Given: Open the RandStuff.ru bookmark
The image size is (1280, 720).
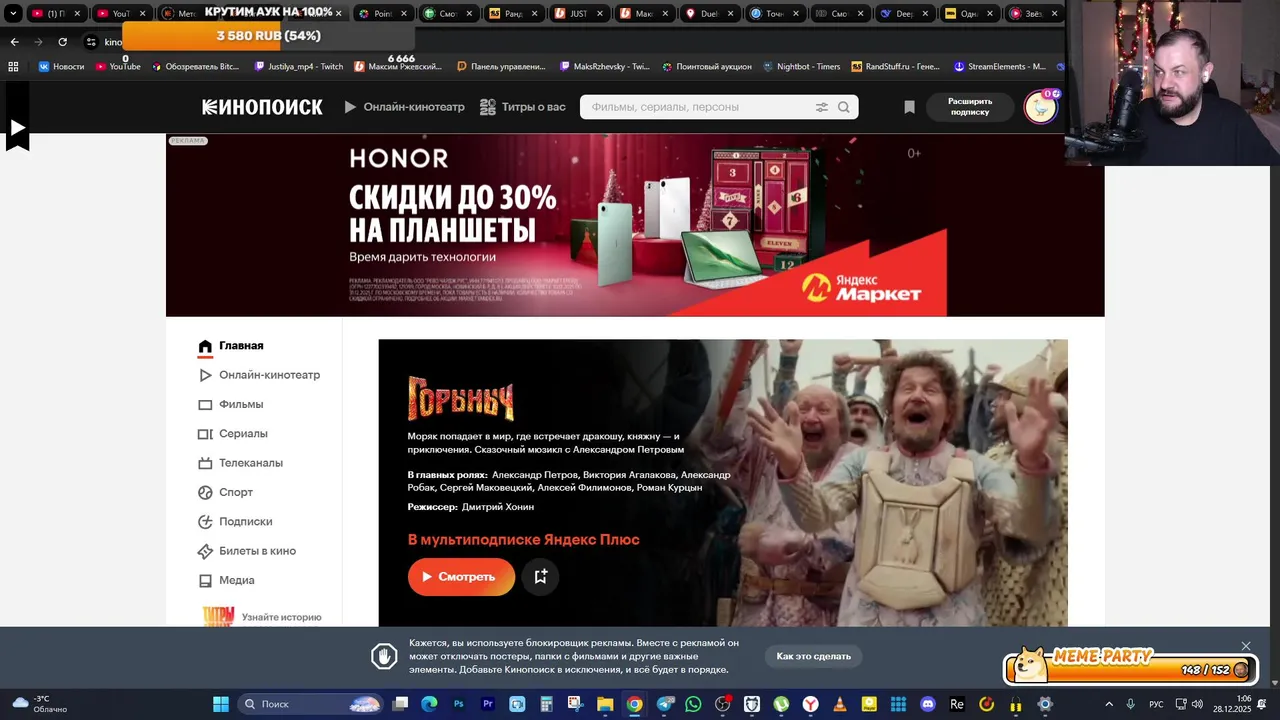Looking at the screenshot, I should pyautogui.click(x=896, y=66).
